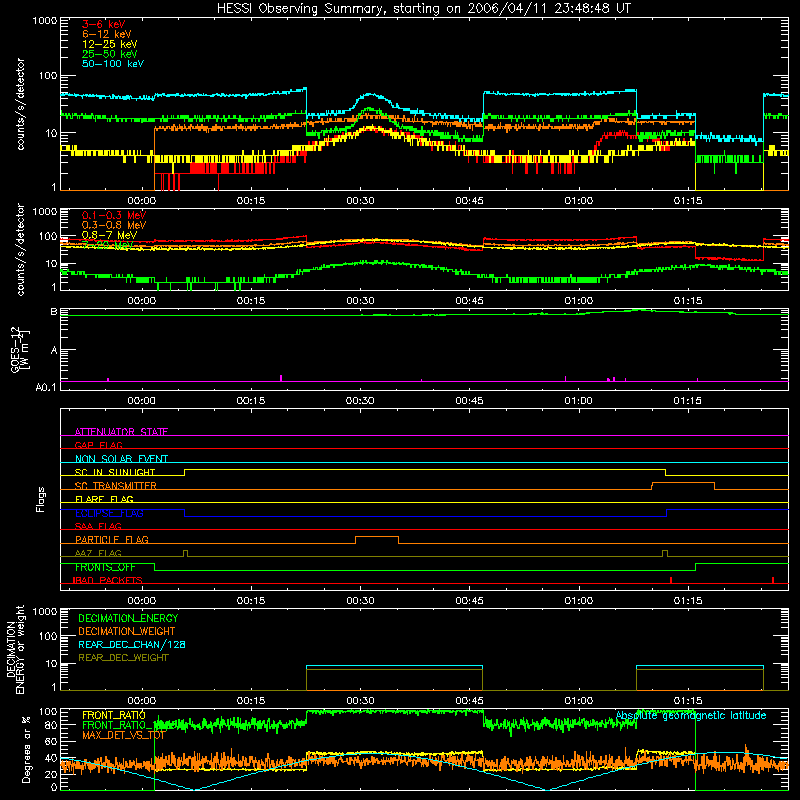Click the REAR_DEC_CHAN/128 legend label
The image size is (800, 800).
[x=132, y=644]
